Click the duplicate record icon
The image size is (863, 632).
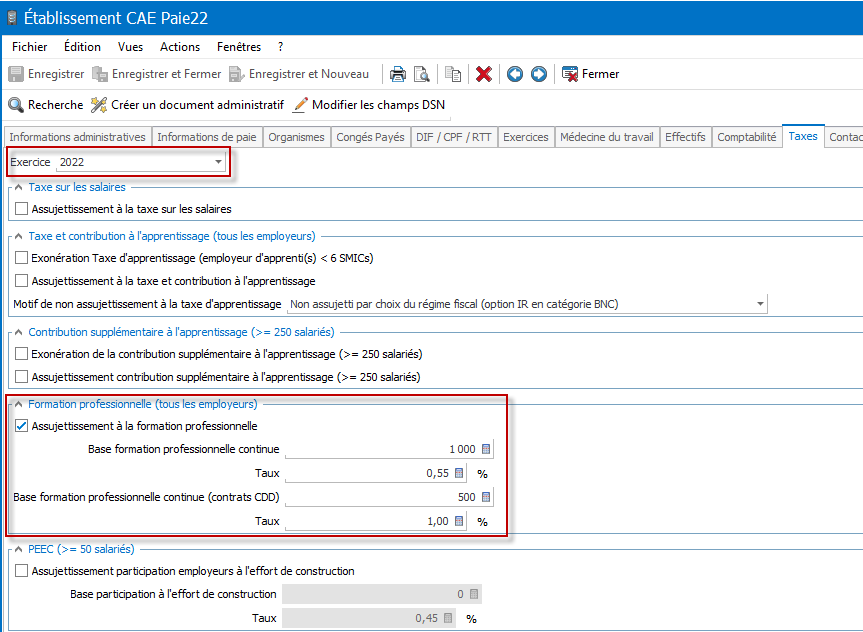(453, 74)
